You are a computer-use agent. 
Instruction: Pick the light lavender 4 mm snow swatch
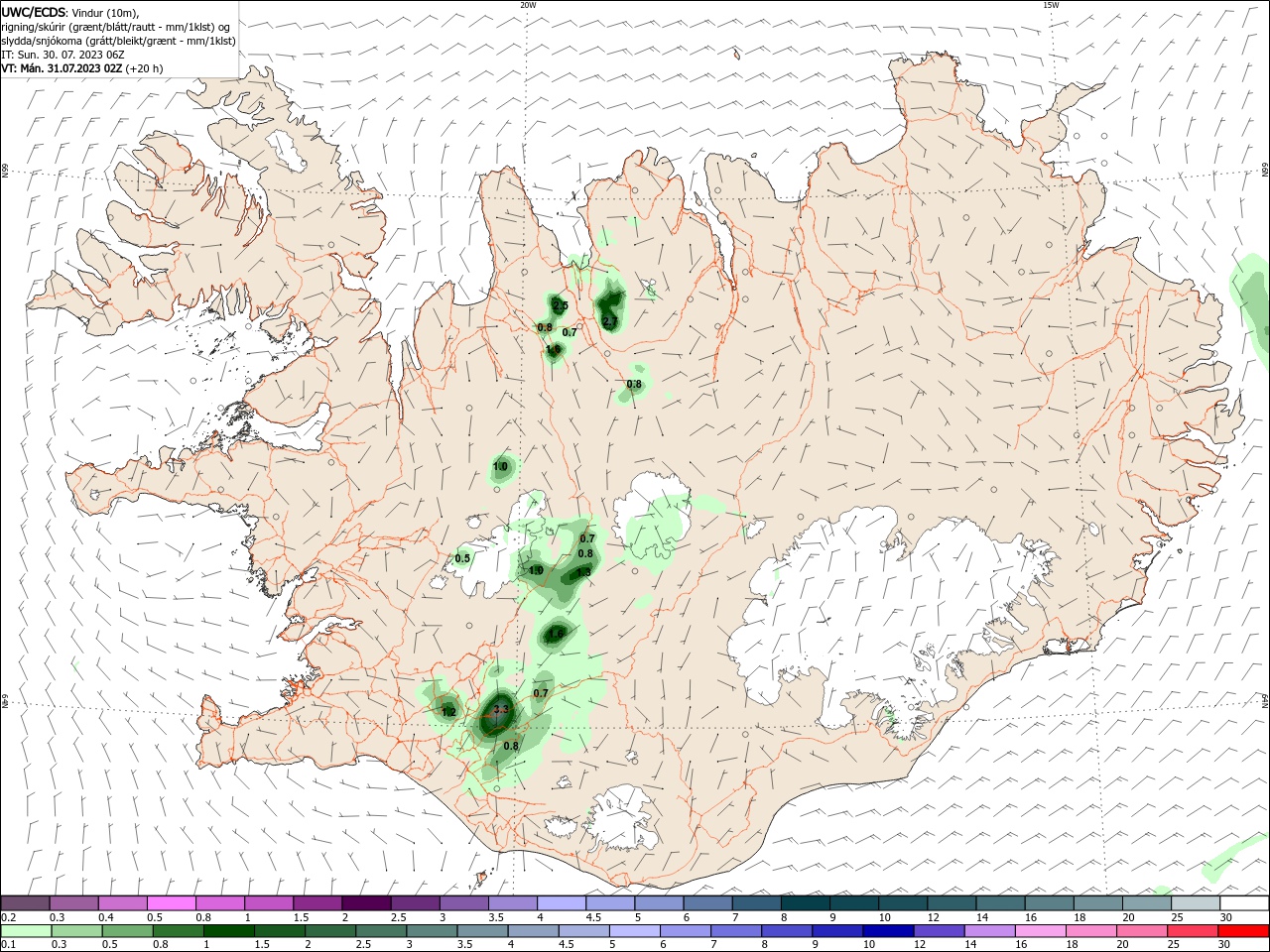coord(562,903)
